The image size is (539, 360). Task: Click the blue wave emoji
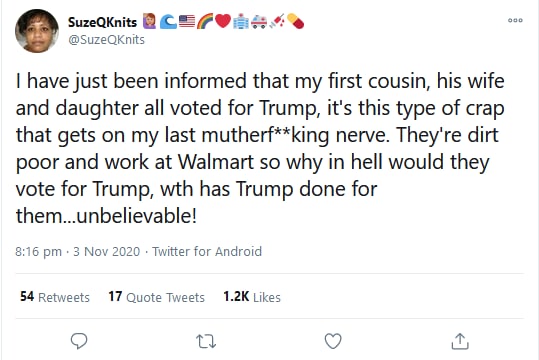(168, 21)
